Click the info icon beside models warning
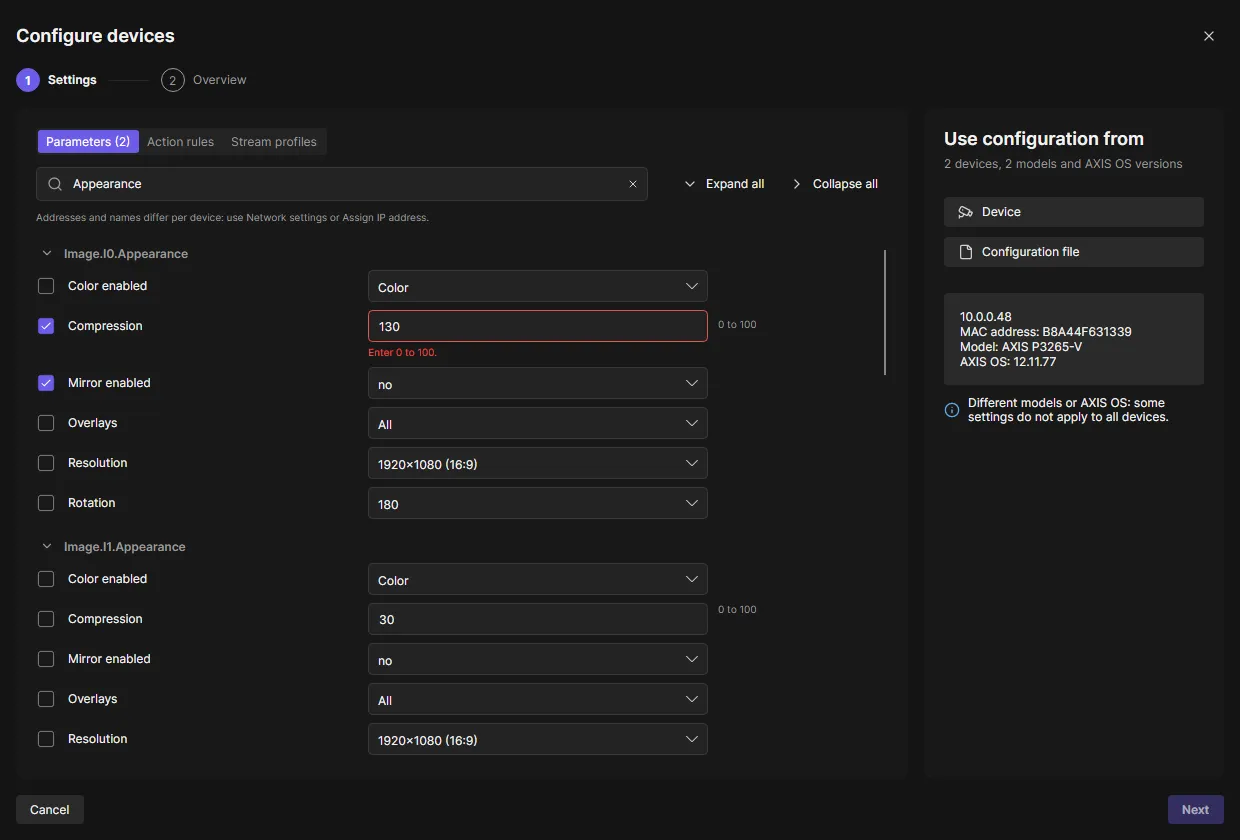 tap(952, 410)
